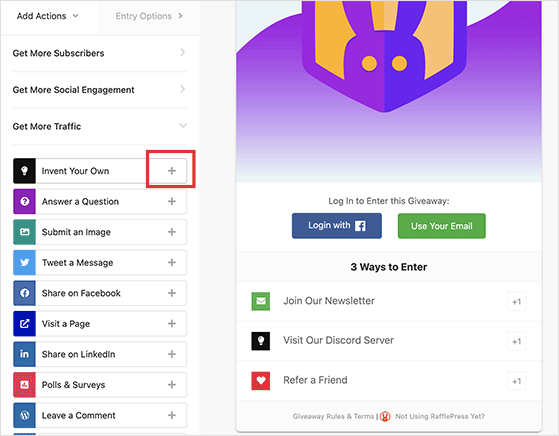
Task: Click the Polls & Surveys icon
Action: click(x=24, y=385)
